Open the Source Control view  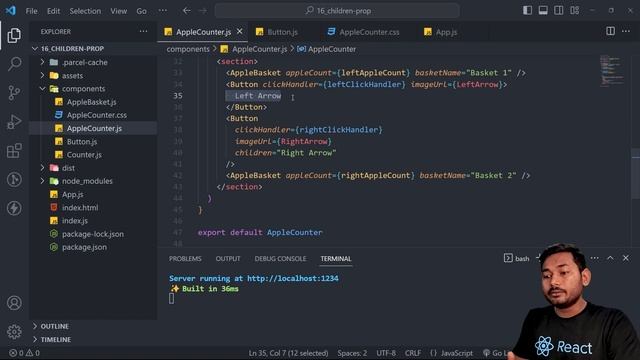[14, 93]
